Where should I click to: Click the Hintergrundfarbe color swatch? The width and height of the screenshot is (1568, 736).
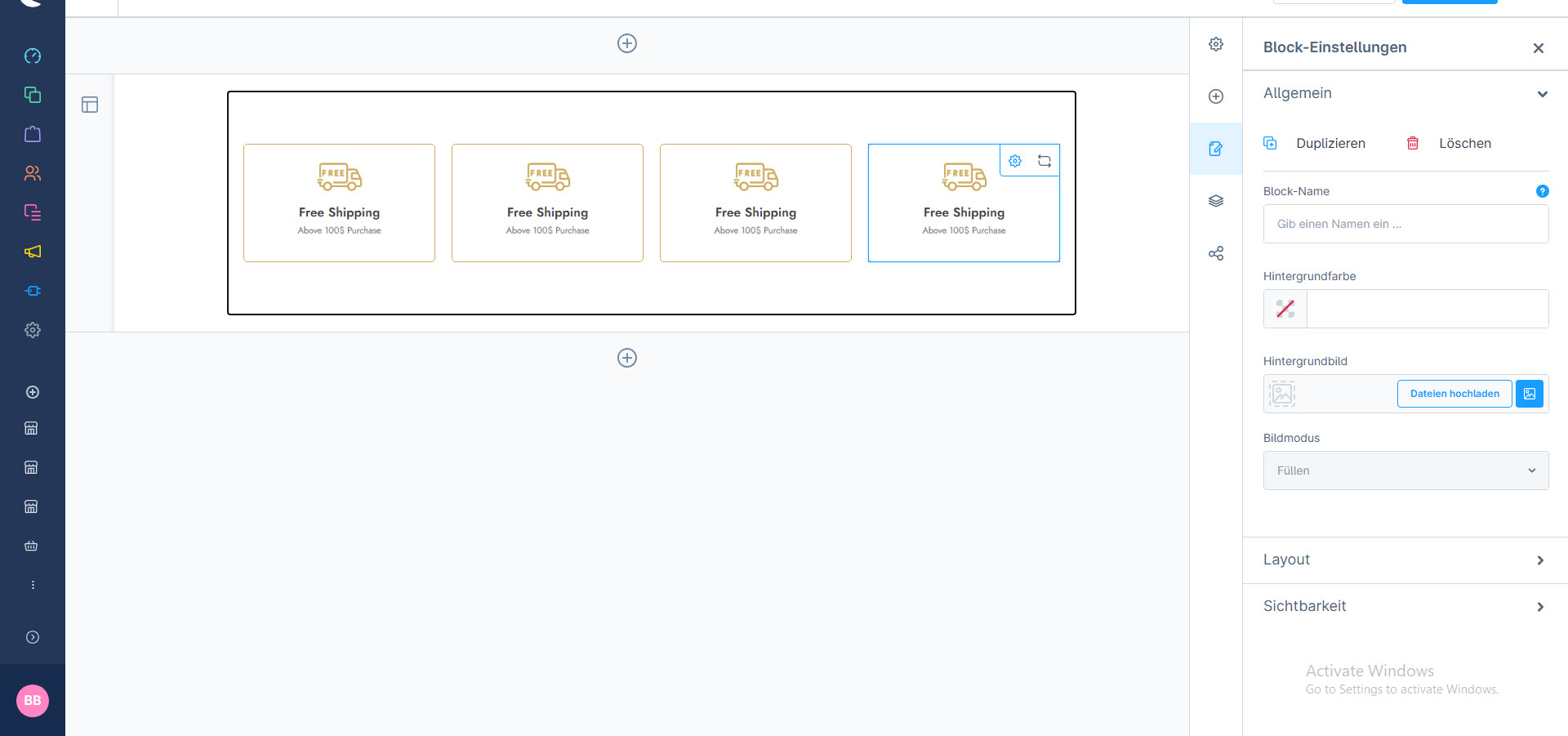coord(1285,309)
